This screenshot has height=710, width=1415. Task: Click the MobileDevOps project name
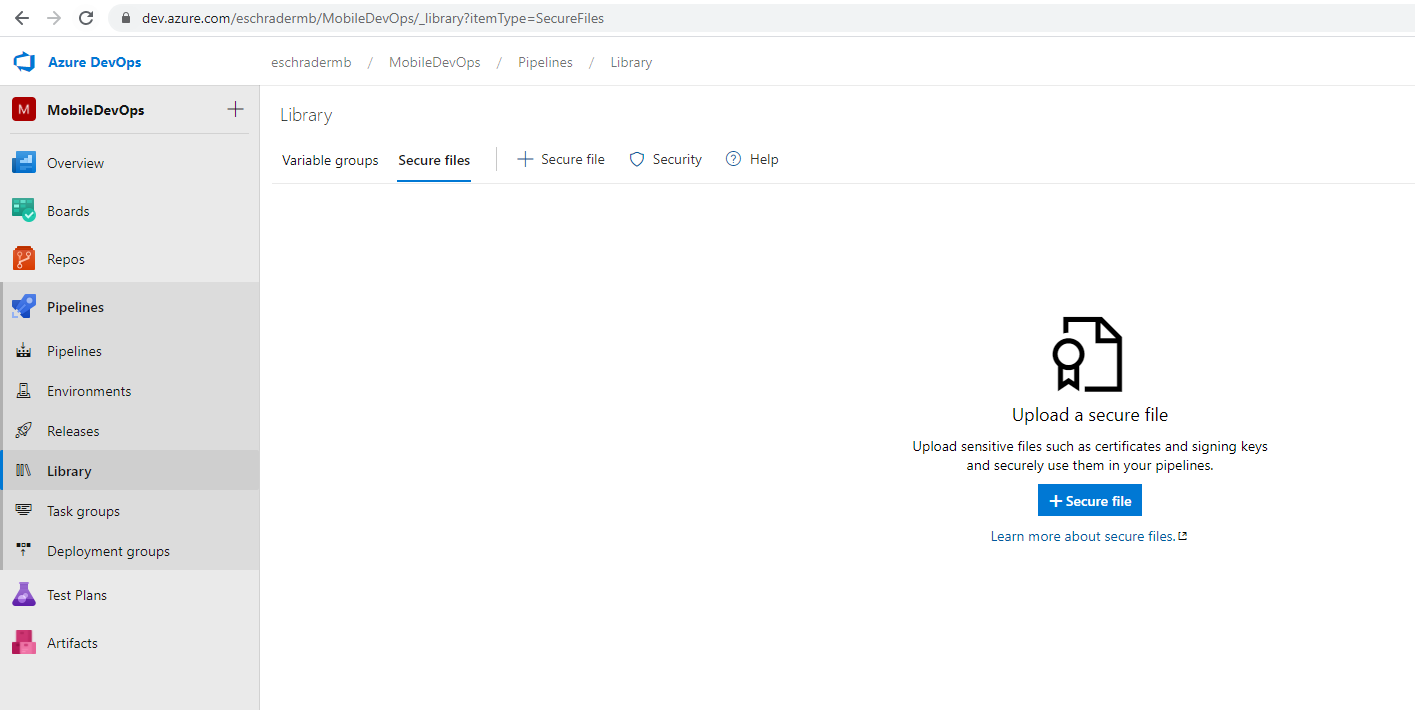[96, 110]
